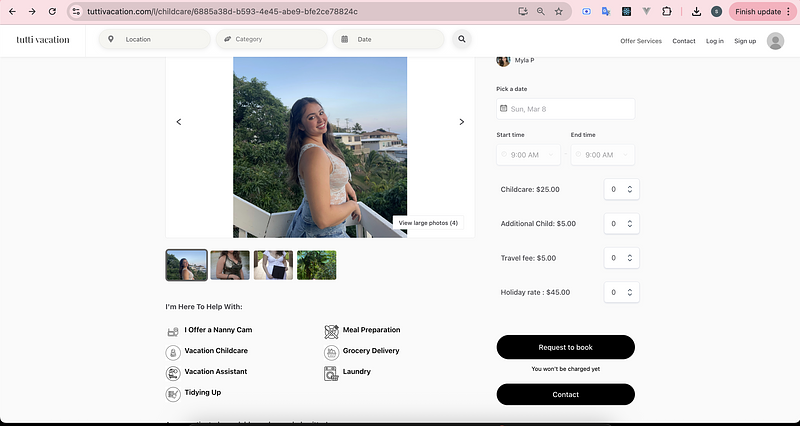Screen dimensions: 800x426
Task: Open the Start time dropdown
Action: click(x=528, y=155)
